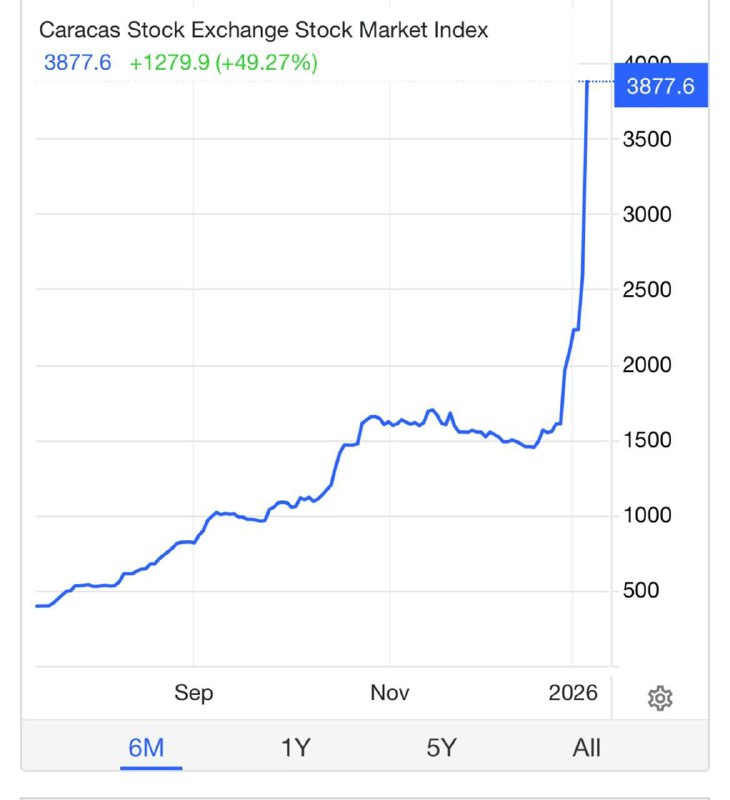Click the chart line's latest peak point
This screenshot has height=800, width=730.
tap(587, 82)
